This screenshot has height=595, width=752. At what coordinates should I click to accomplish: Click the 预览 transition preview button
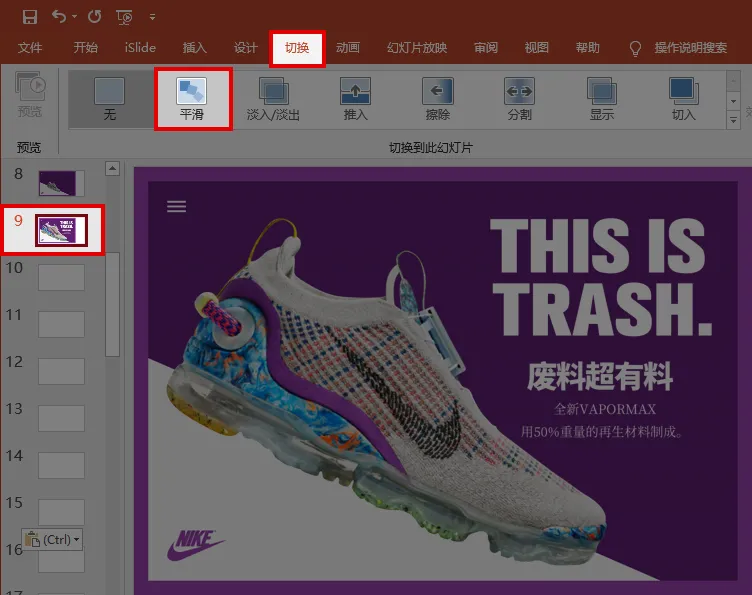coord(30,94)
